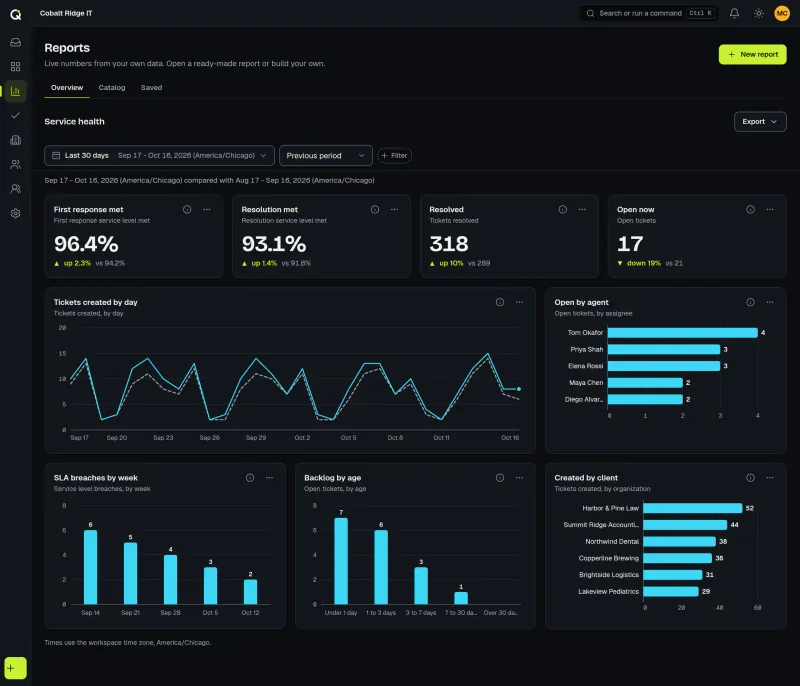Focus the Search or run a command field
800x686 pixels.
[x=649, y=13]
